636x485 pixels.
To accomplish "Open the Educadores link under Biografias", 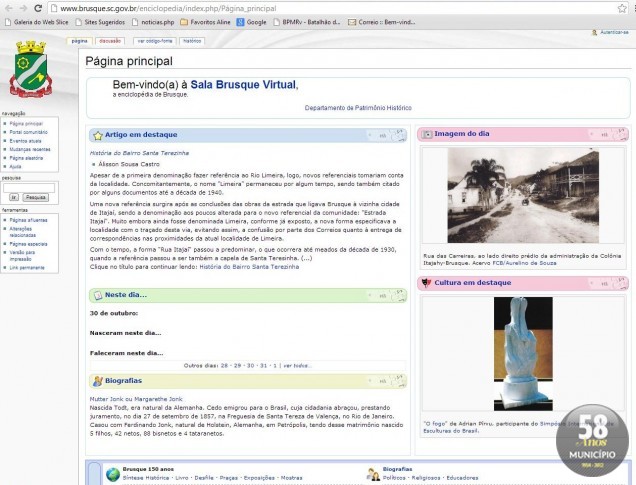I will [462, 478].
